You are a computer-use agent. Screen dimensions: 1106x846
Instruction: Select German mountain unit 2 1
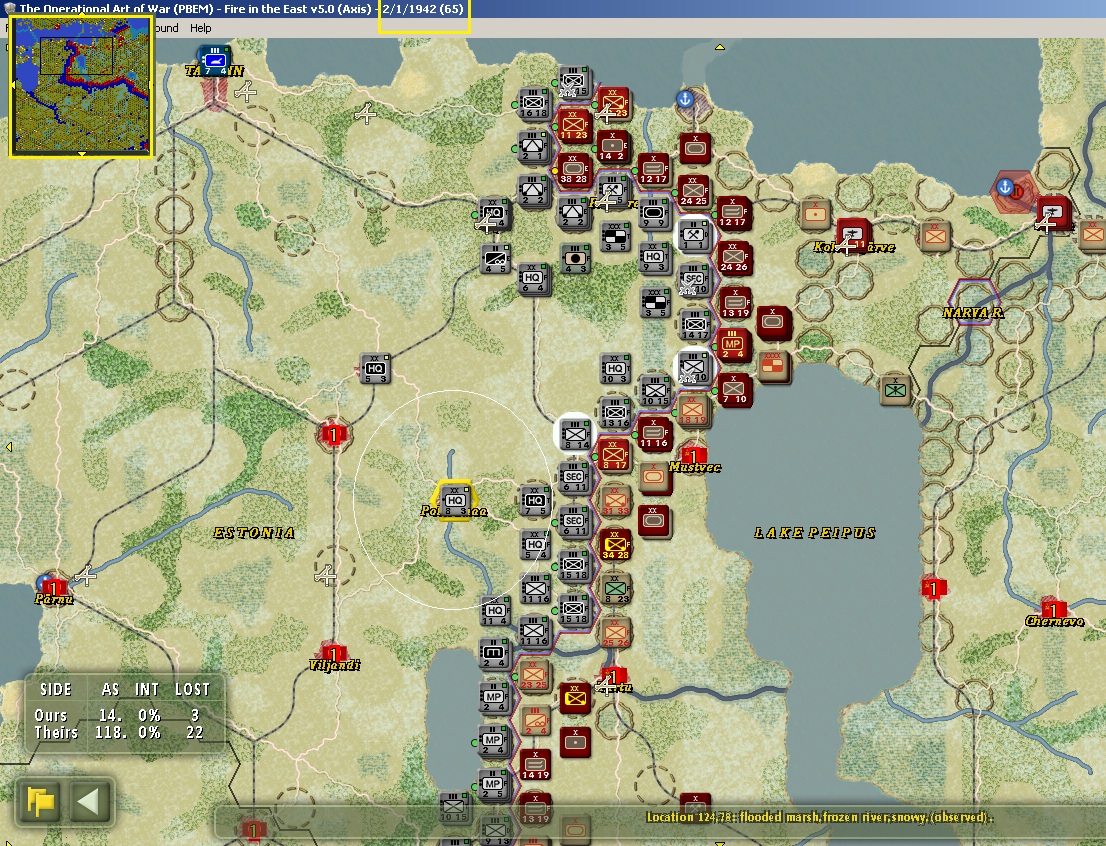[x=533, y=147]
